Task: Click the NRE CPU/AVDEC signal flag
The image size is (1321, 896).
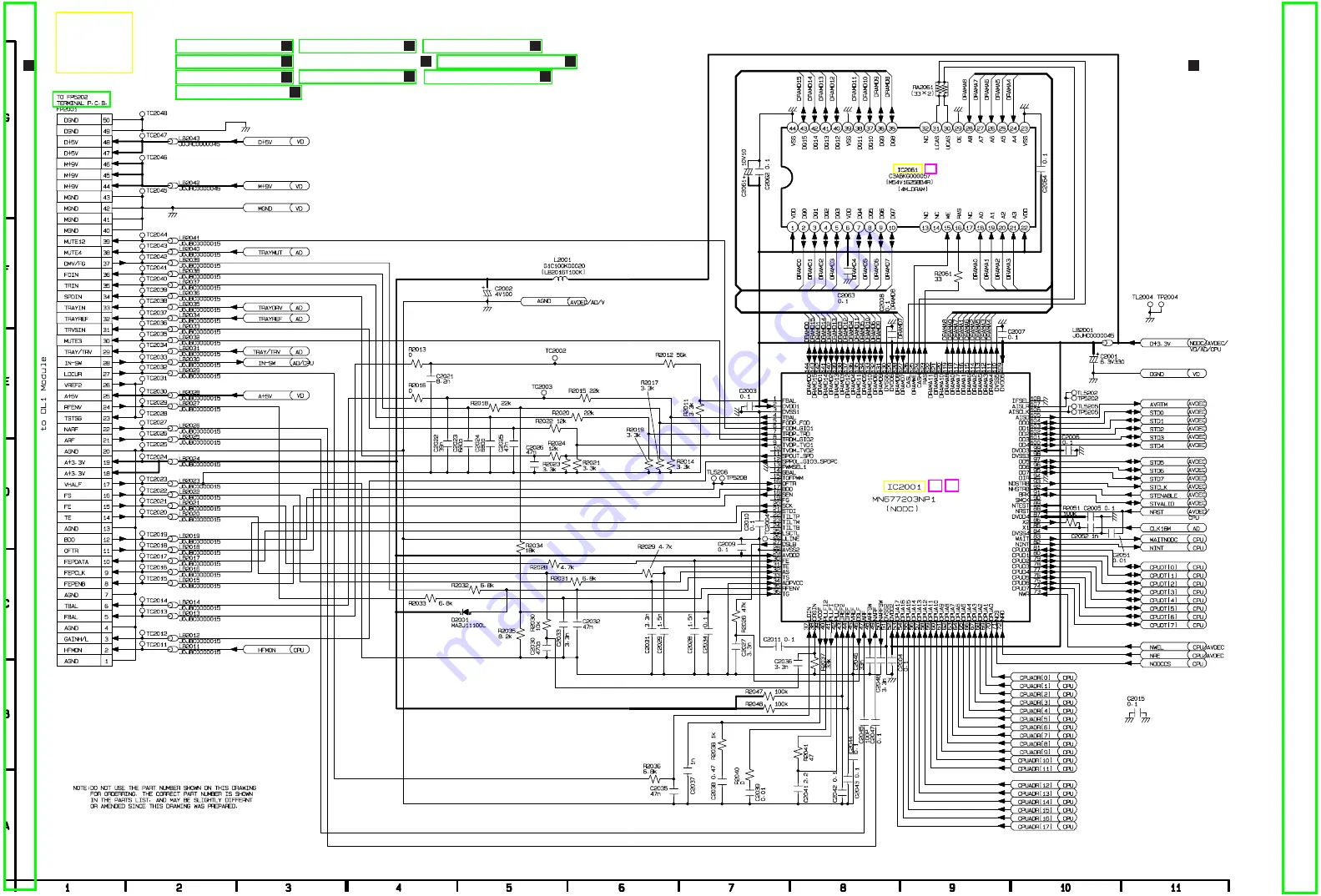Action: 1182,656
